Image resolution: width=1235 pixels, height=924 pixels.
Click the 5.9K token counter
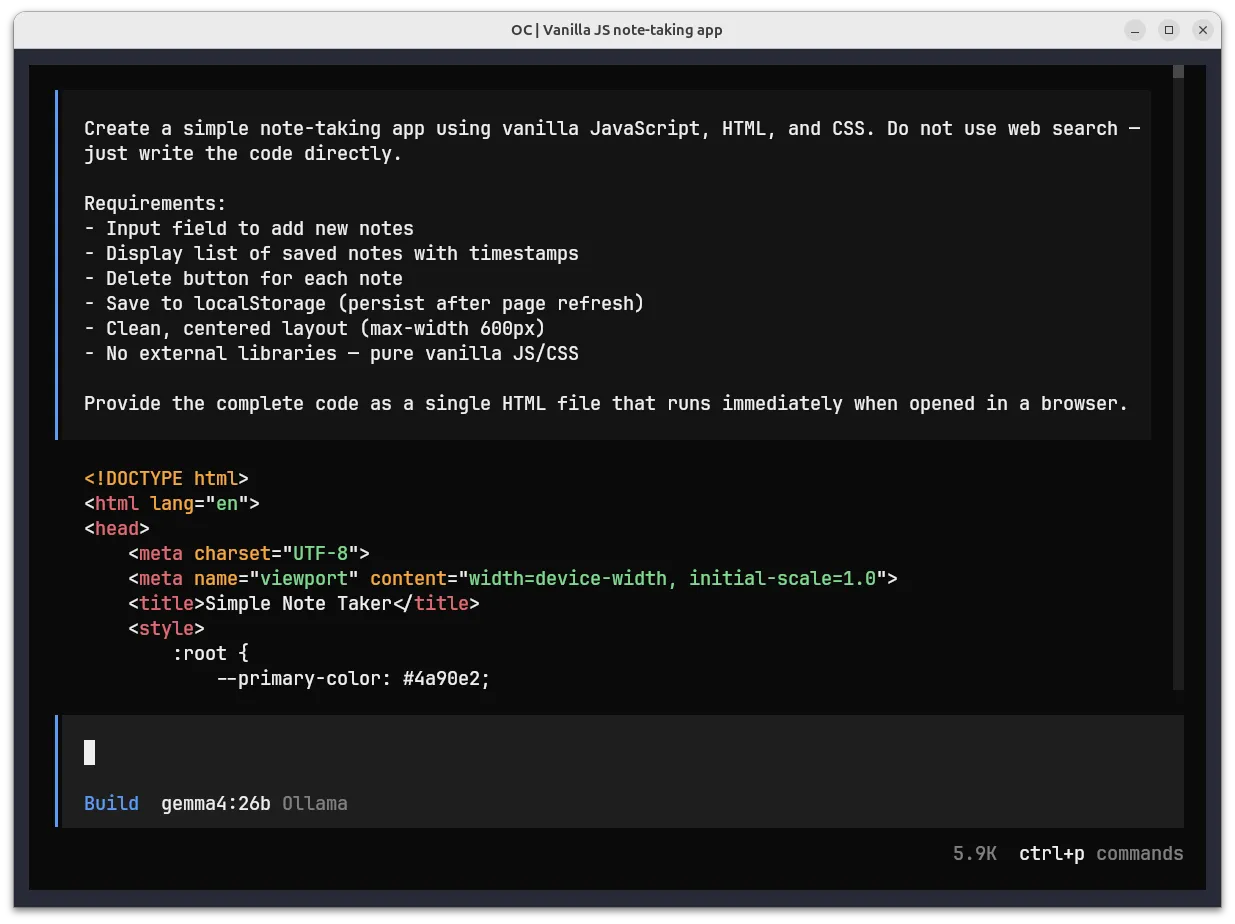pos(974,853)
